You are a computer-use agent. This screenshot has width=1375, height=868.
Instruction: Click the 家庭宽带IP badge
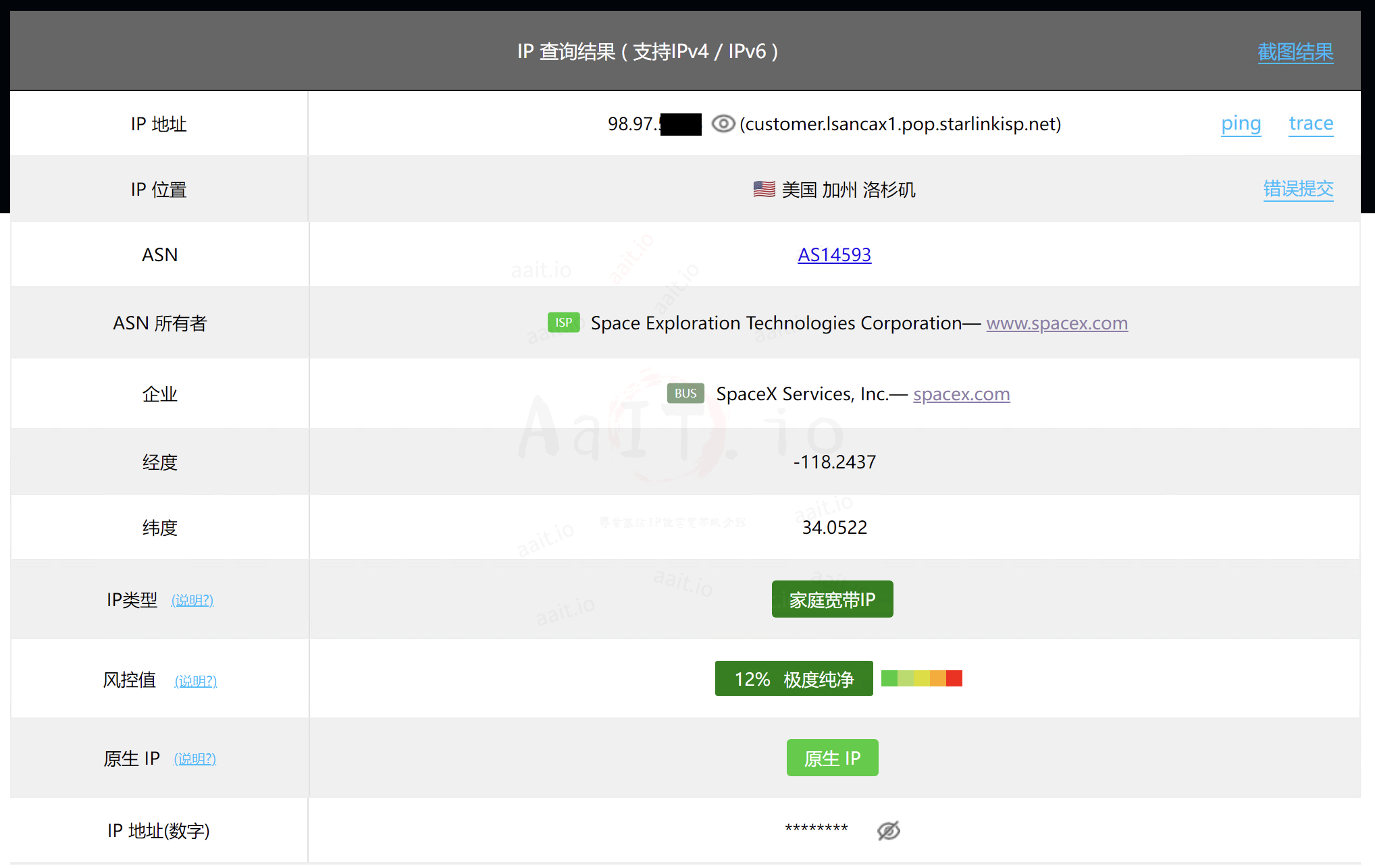pos(832,599)
